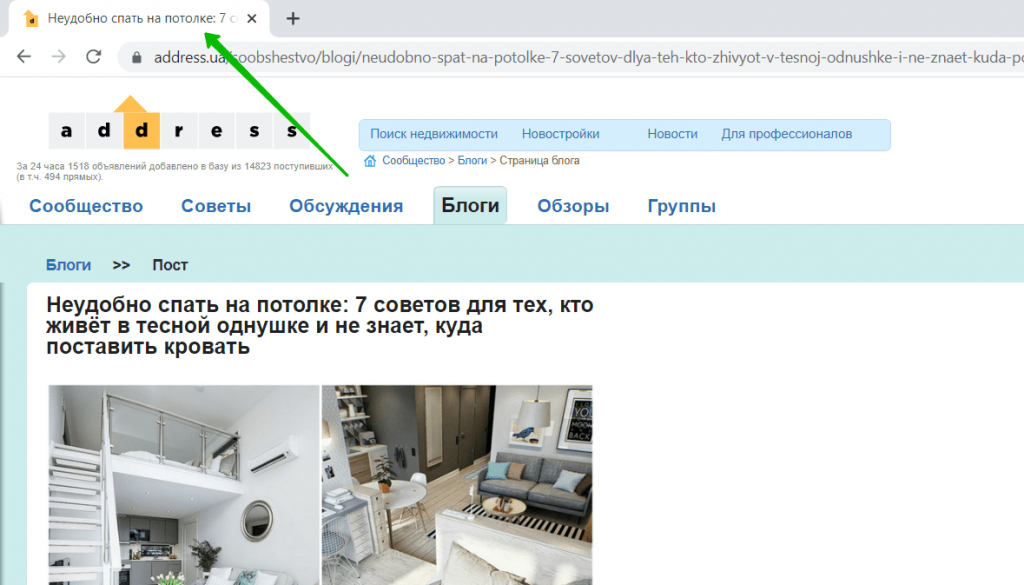The width and height of the screenshot is (1024, 585).
Task: Click the 'За 24 часа 1518 объявлений' text
Action: coord(174,171)
